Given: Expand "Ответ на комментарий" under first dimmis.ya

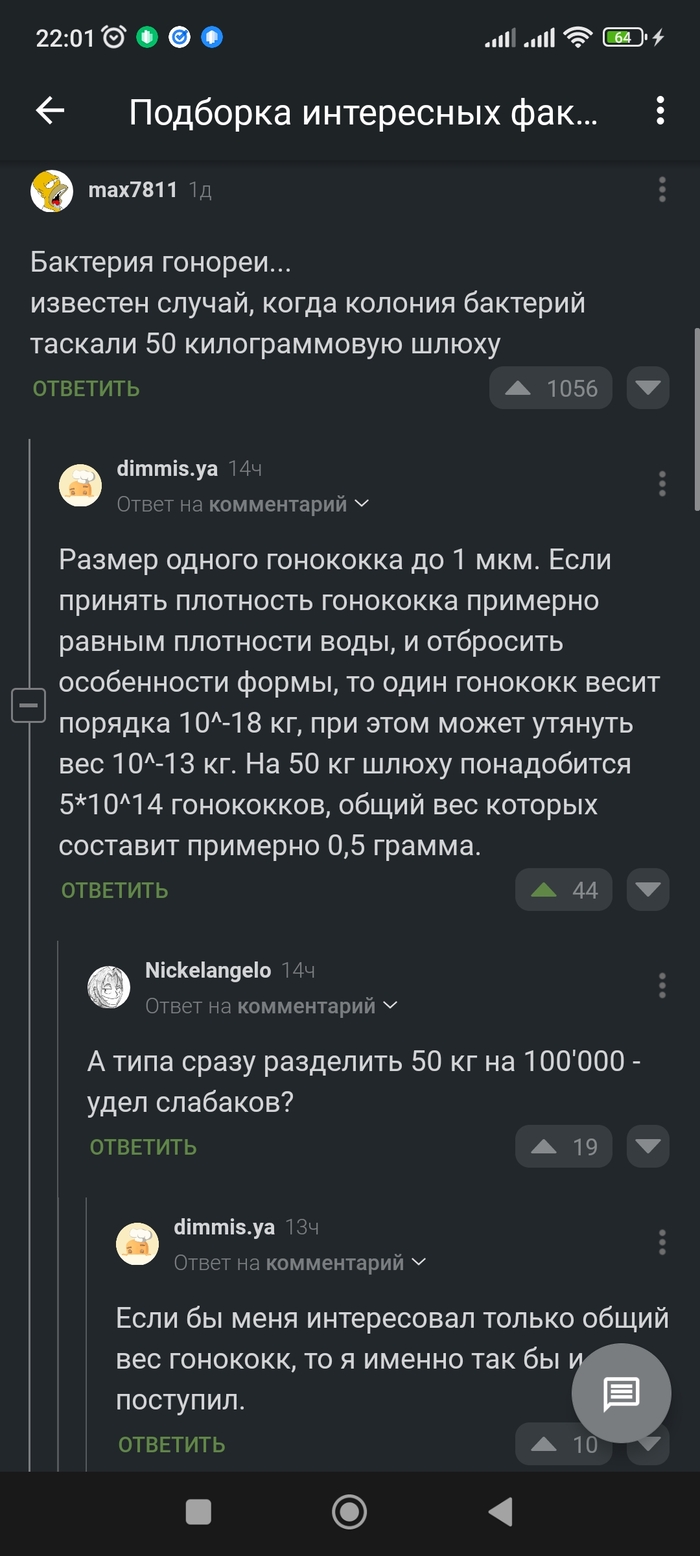Looking at the screenshot, I should pyautogui.click(x=243, y=504).
